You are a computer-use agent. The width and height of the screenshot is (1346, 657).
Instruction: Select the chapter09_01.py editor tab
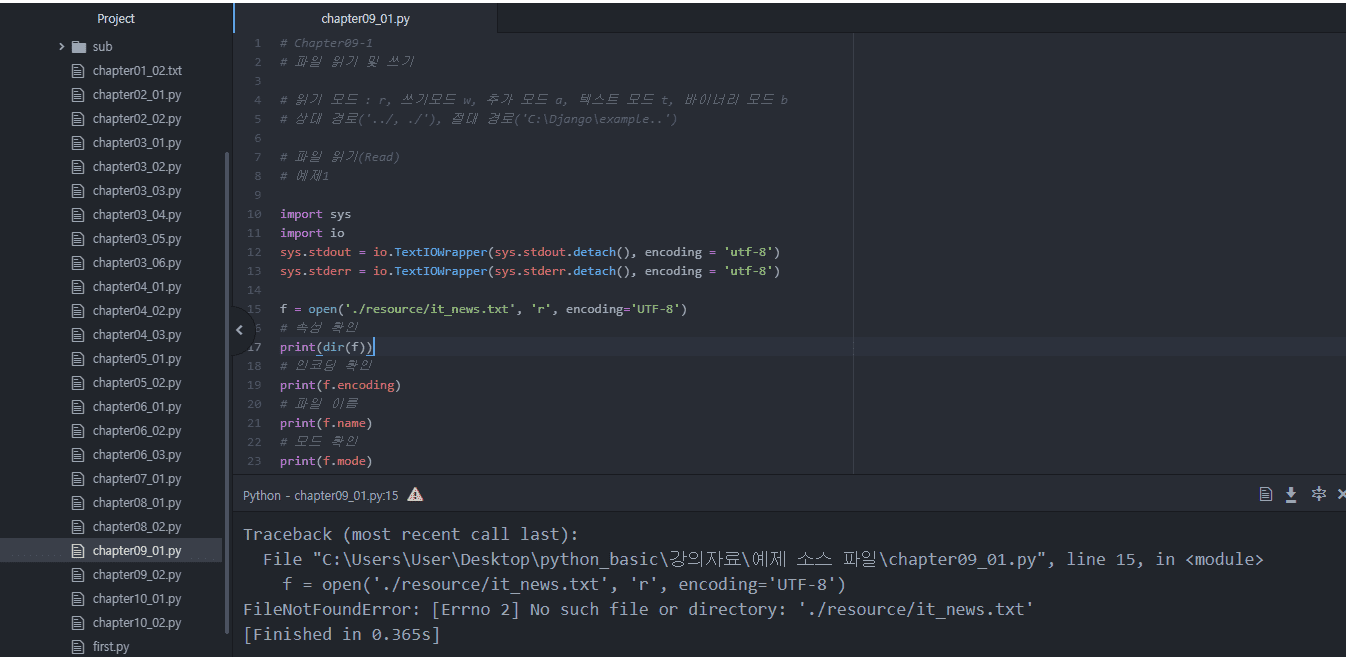pyautogui.click(x=365, y=19)
